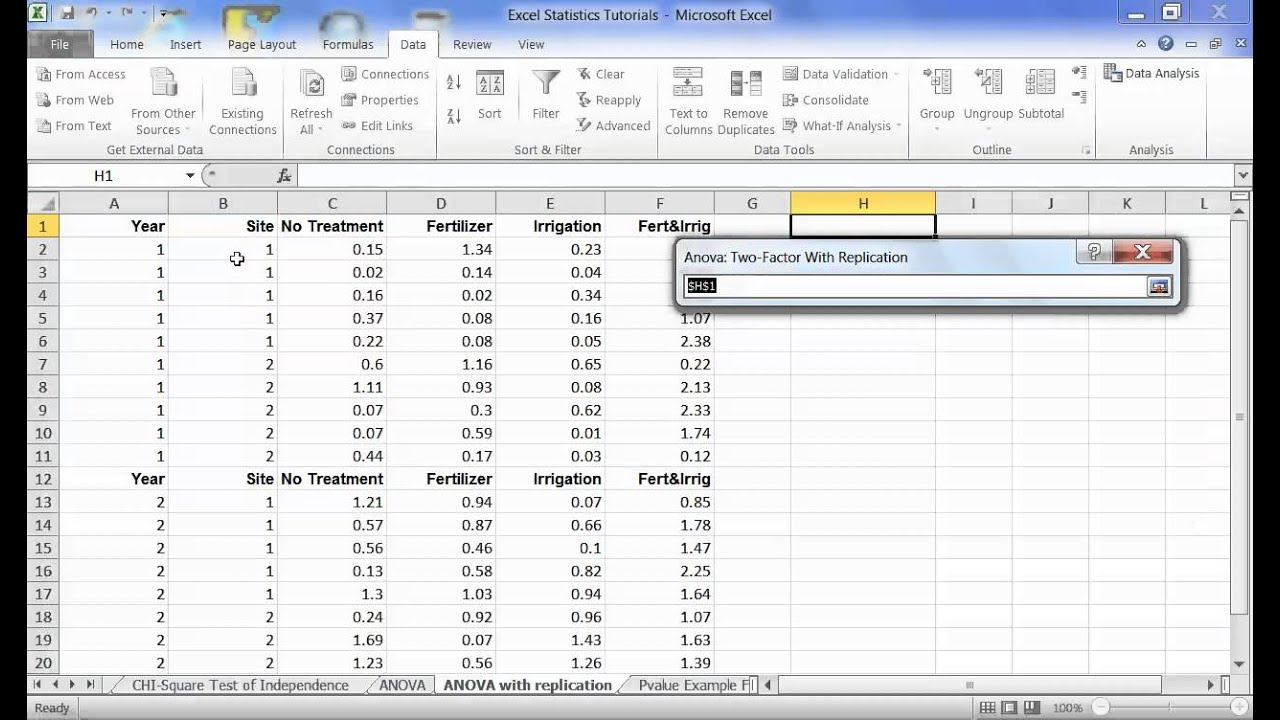
Task: Open the ANOVA sheet tab
Action: click(402, 685)
